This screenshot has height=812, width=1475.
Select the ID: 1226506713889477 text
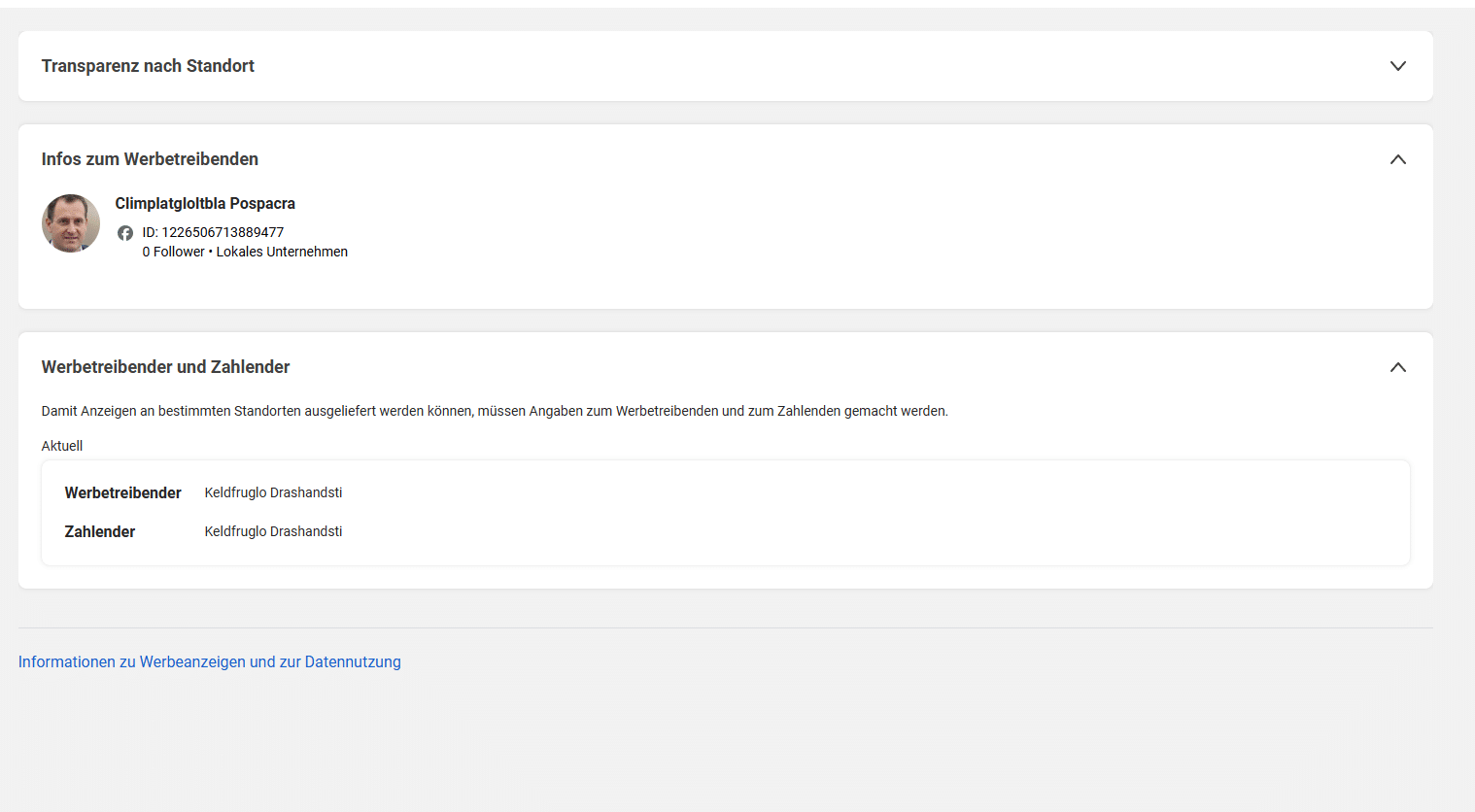pyautogui.click(x=213, y=232)
